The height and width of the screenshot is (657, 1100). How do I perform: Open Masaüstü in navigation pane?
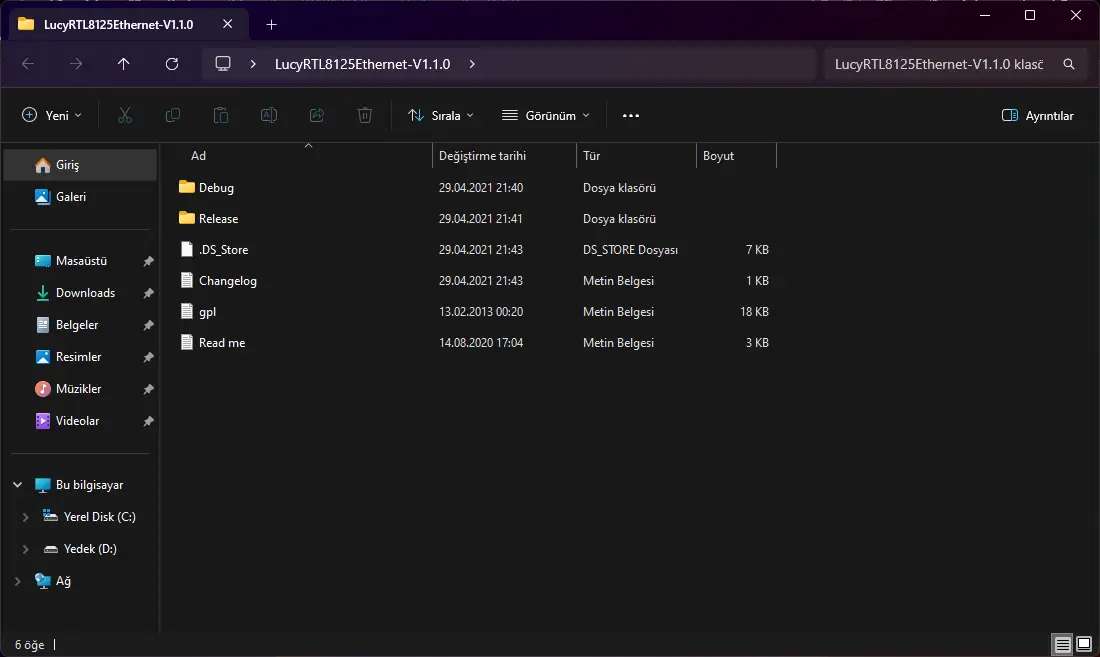80,261
